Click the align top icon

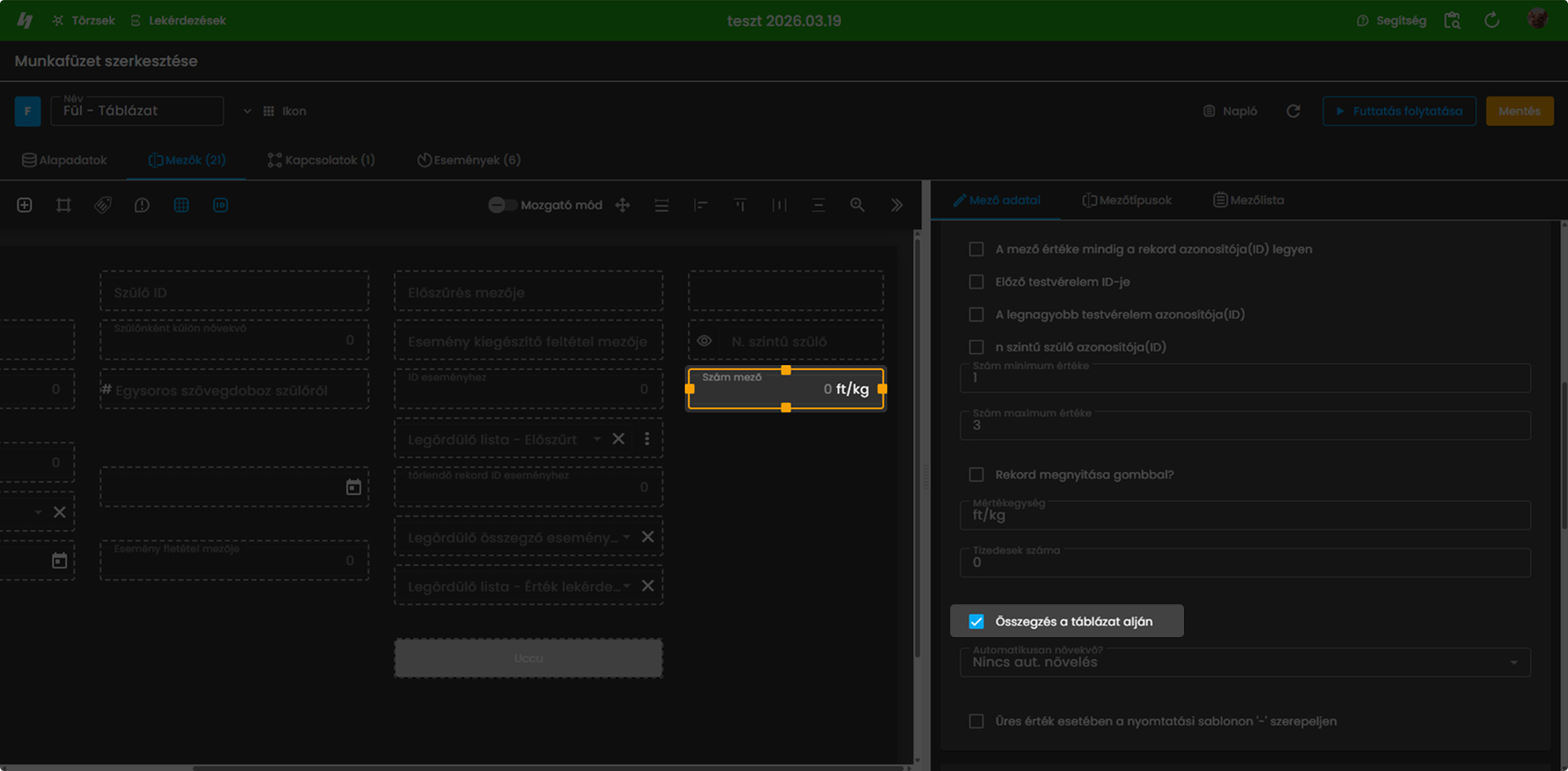point(739,205)
